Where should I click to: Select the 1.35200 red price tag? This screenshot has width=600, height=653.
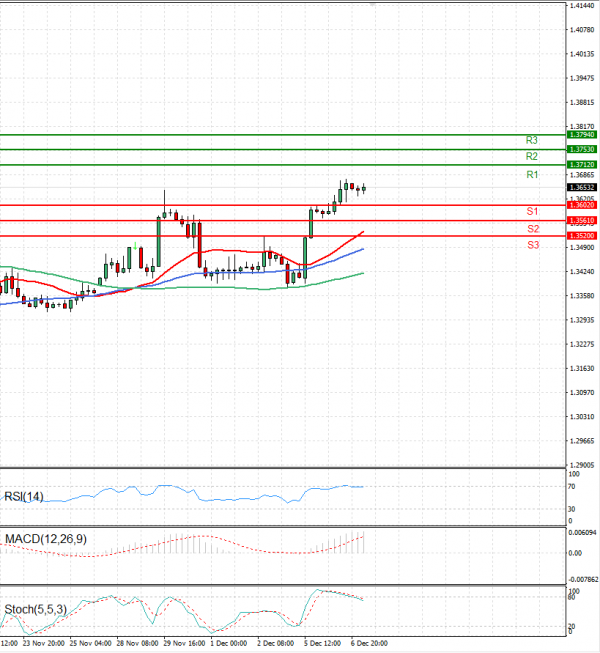point(582,236)
